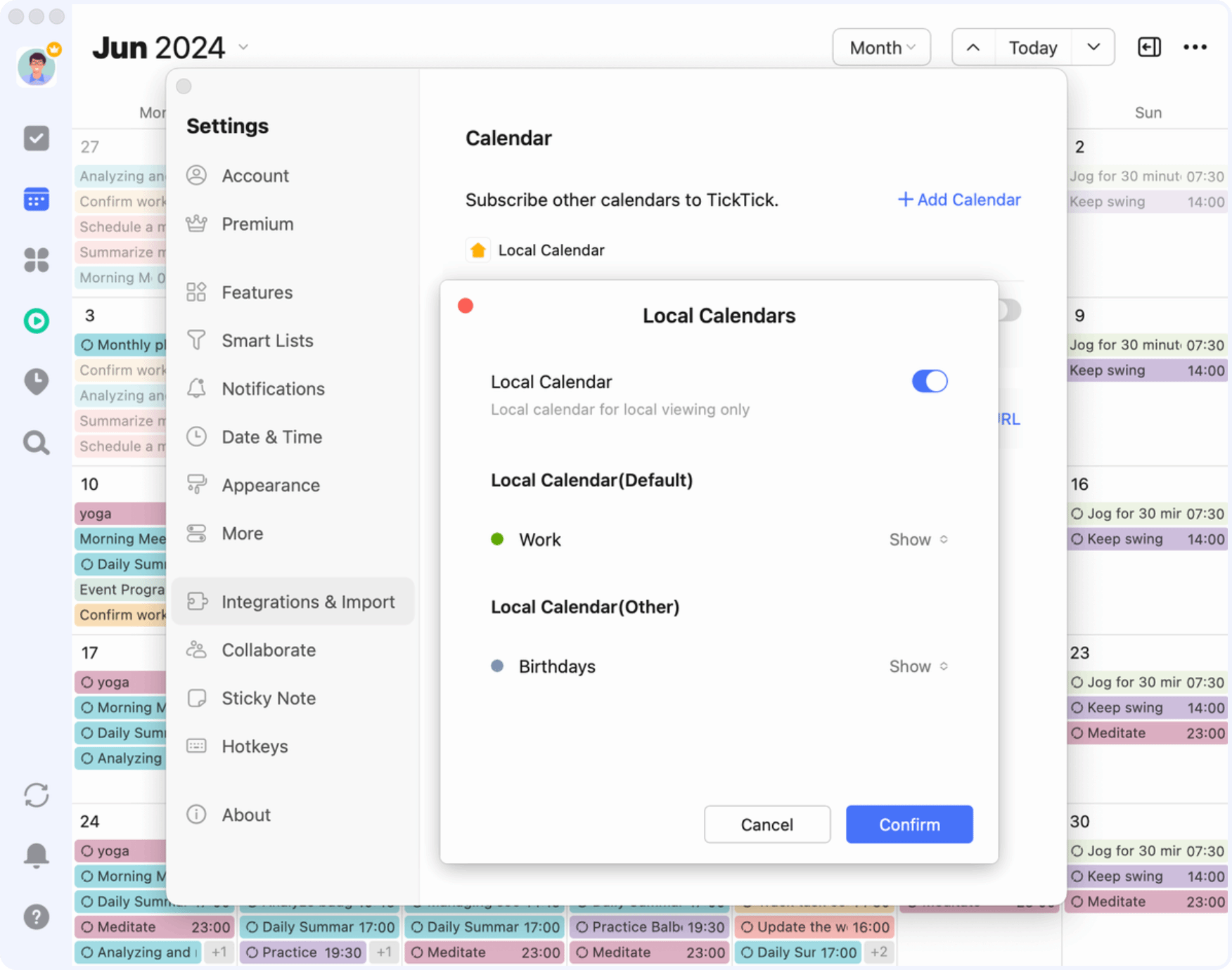Screen dimensions: 1232x970
Task: Click Add Calendar link
Action: (958, 200)
